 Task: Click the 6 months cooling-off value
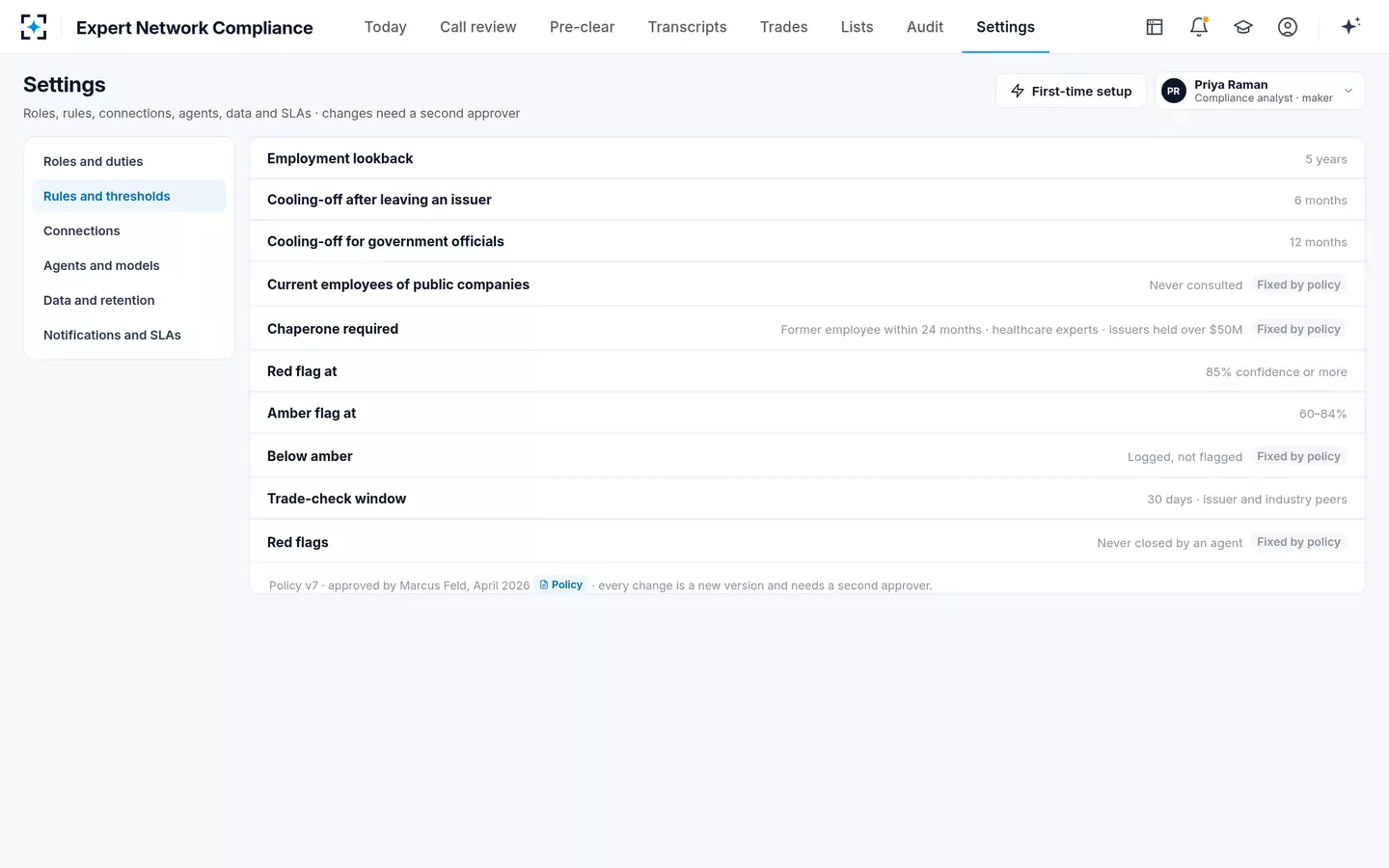[x=1321, y=201]
